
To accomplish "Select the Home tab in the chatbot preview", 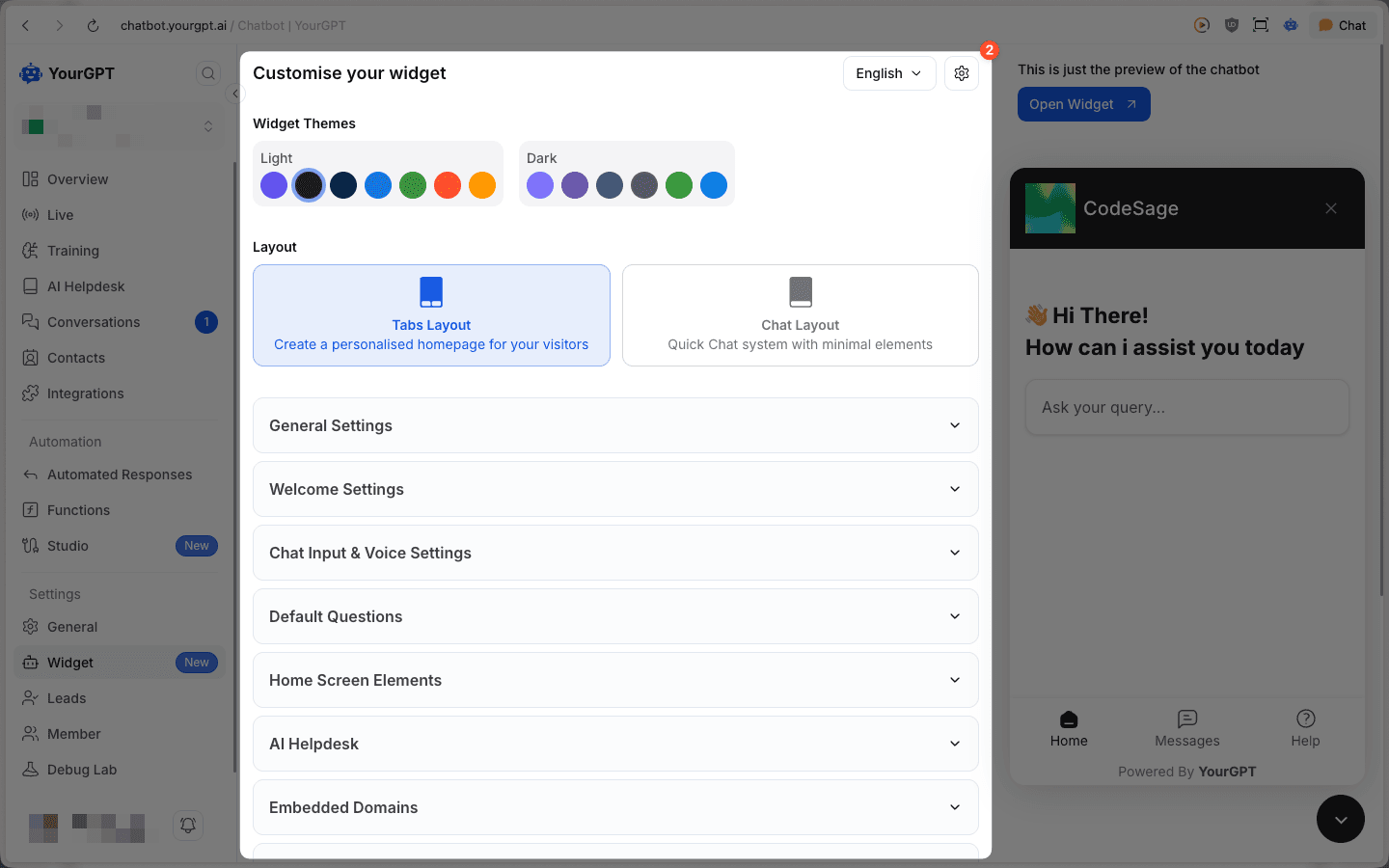I will pyautogui.click(x=1069, y=728).
